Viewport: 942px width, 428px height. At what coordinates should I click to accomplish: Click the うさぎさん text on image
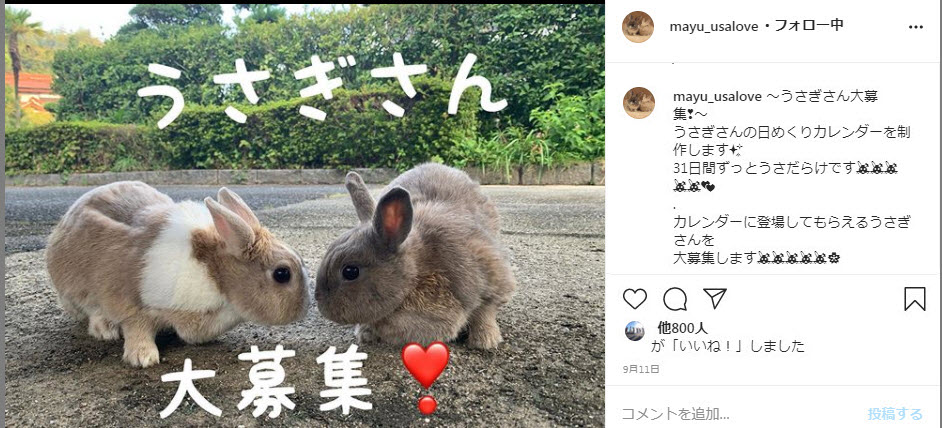pyautogui.click(x=322, y=91)
